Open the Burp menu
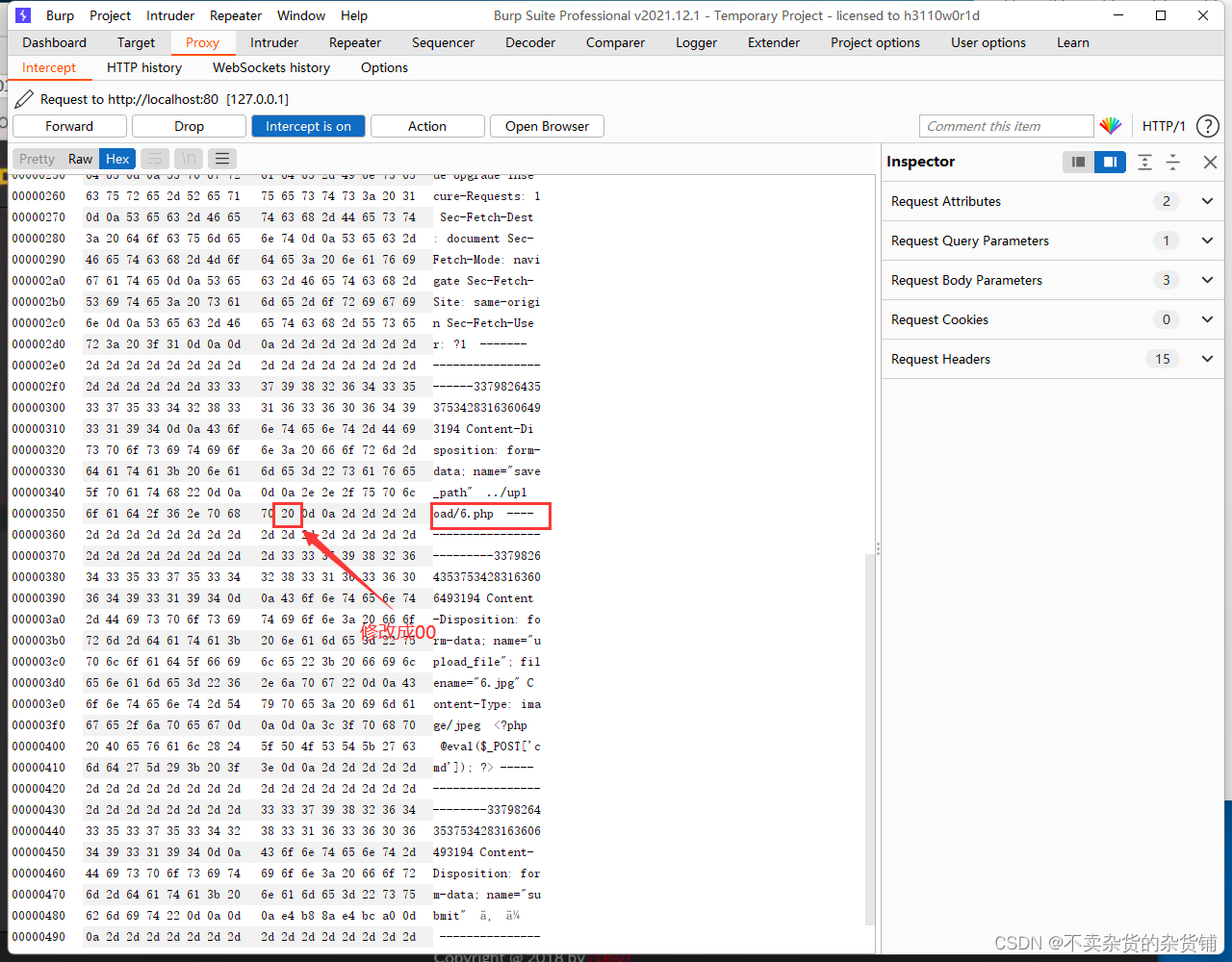 [60, 15]
